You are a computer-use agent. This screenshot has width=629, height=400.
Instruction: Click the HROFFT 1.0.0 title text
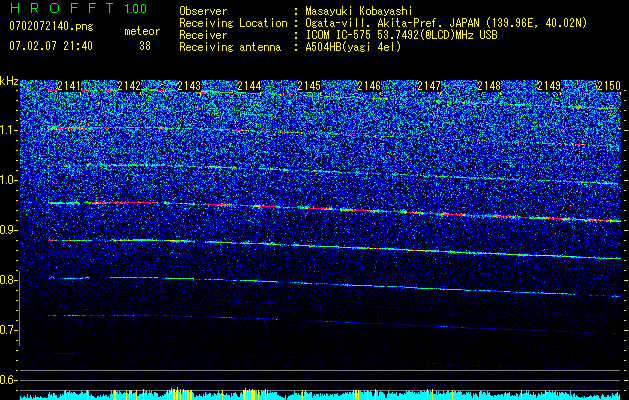78,8
